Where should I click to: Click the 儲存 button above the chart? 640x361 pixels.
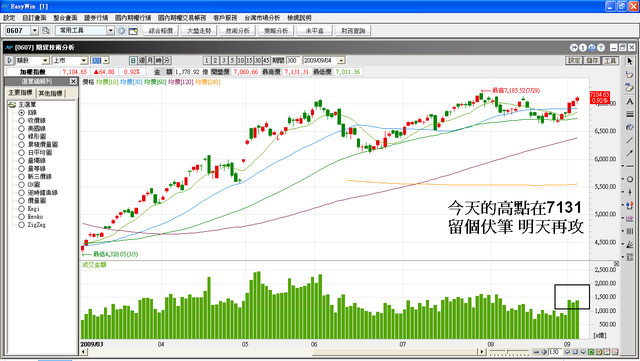592,60
